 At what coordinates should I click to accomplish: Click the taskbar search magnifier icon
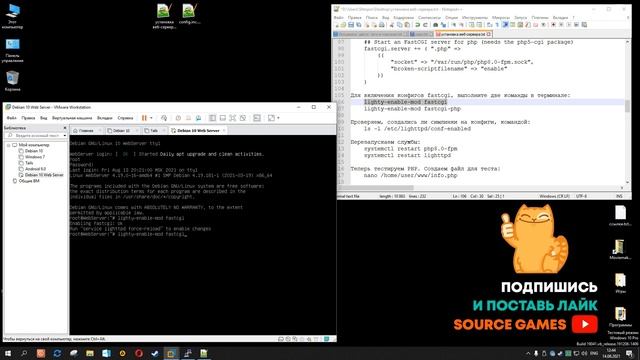[24, 353]
